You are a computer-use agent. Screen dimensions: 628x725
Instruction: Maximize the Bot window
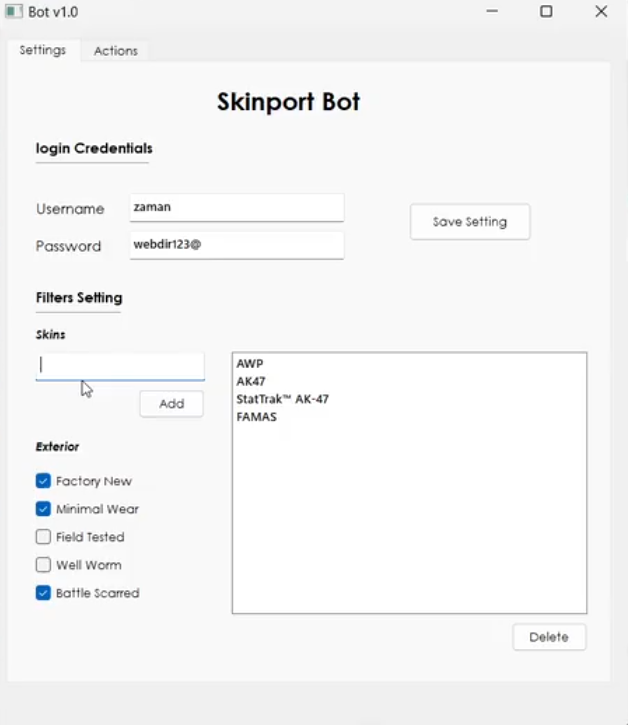(x=546, y=12)
